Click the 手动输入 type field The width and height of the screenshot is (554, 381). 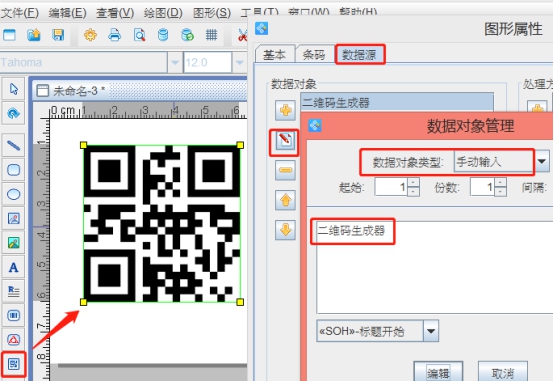tap(494, 162)
